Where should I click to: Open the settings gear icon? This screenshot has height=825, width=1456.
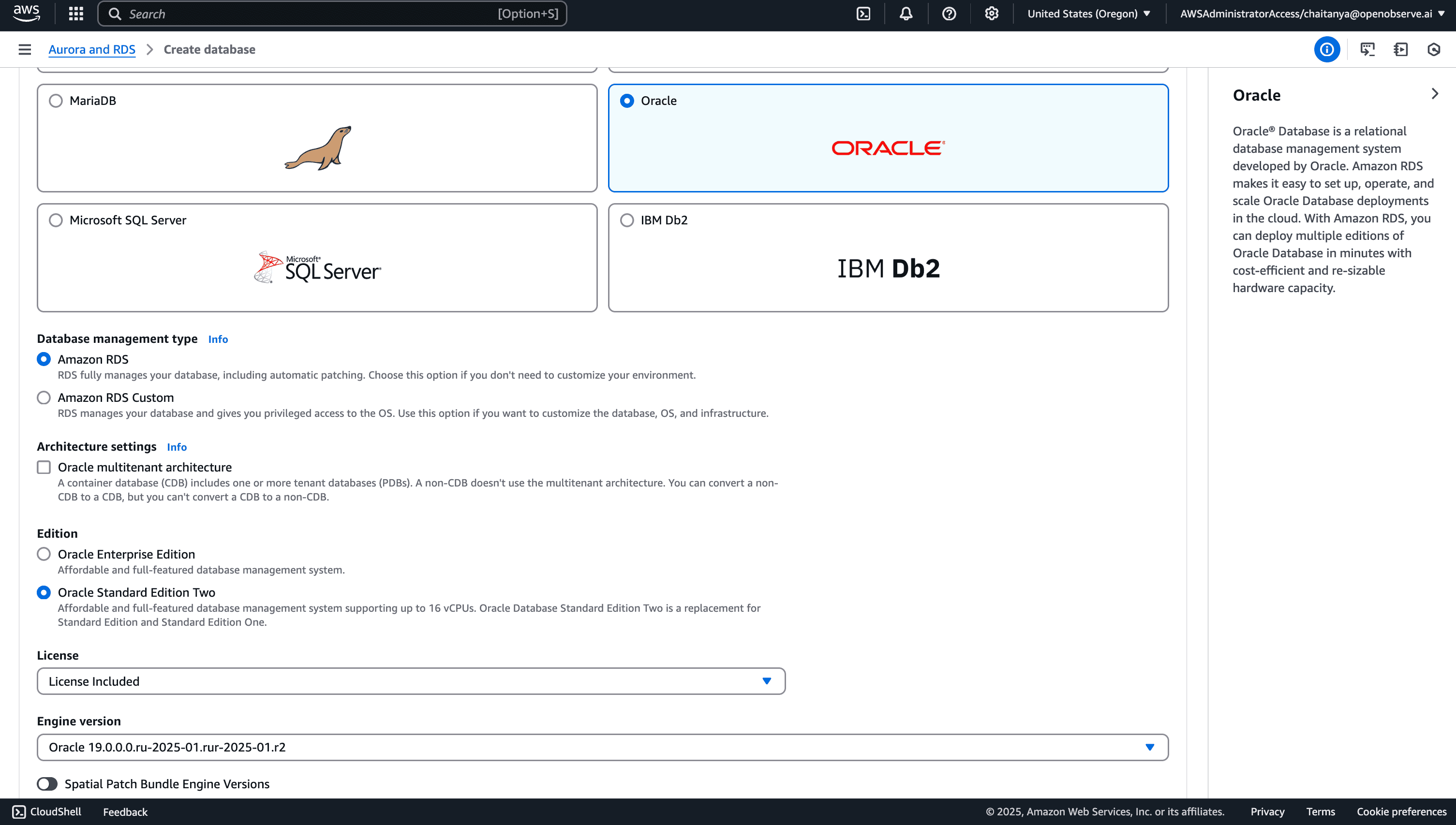[991, 14]
